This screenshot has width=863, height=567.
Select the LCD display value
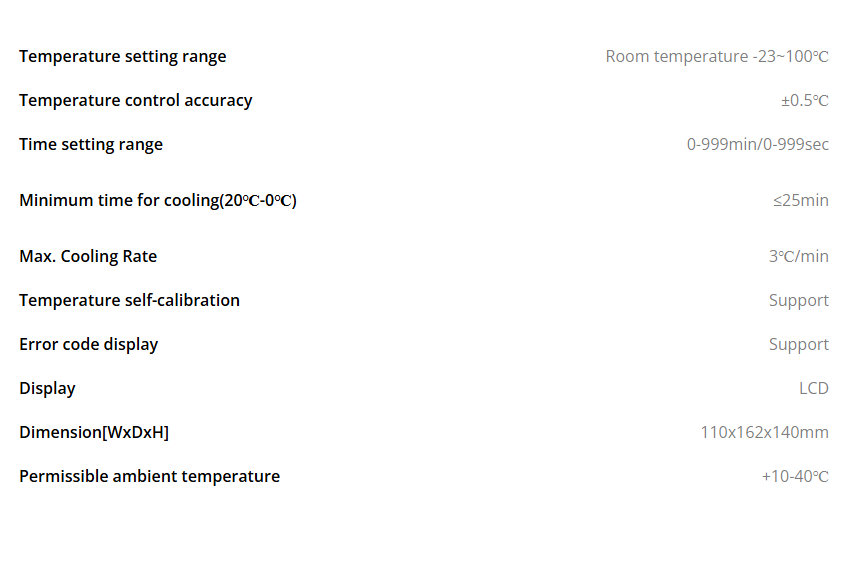[814, 389]
